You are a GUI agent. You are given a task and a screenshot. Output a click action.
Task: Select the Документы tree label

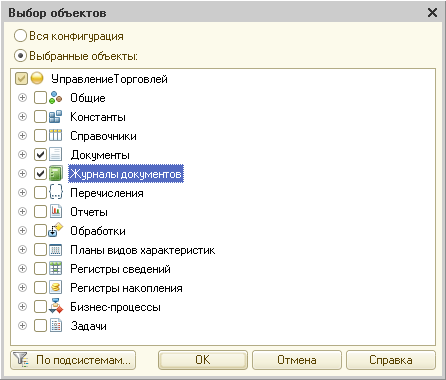100,155
